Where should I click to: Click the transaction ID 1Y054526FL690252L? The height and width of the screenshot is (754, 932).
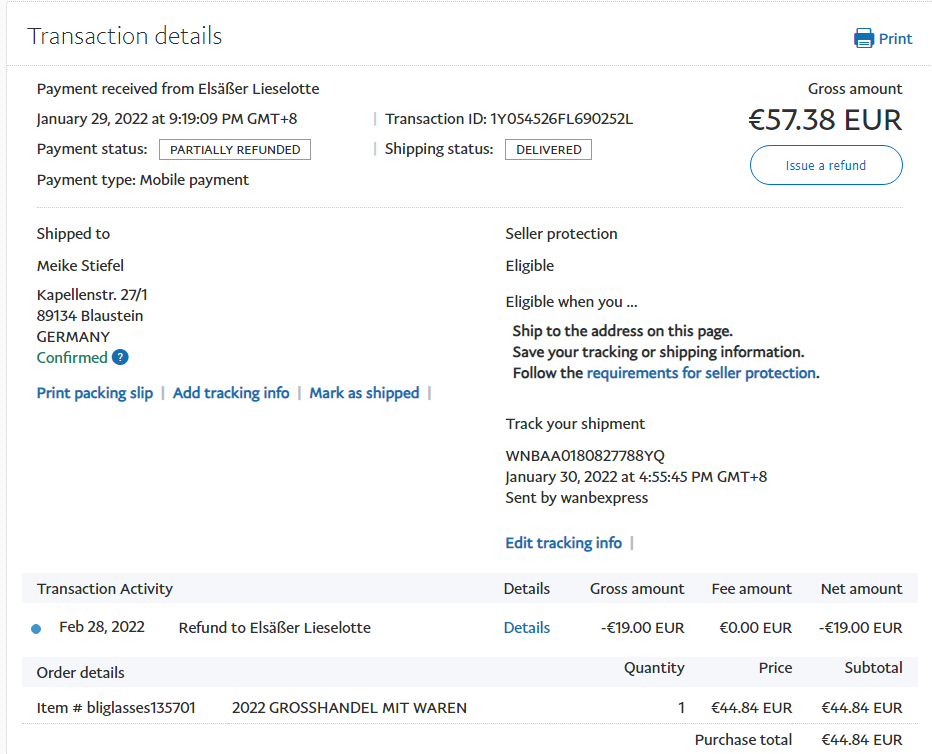click(561, 119)
